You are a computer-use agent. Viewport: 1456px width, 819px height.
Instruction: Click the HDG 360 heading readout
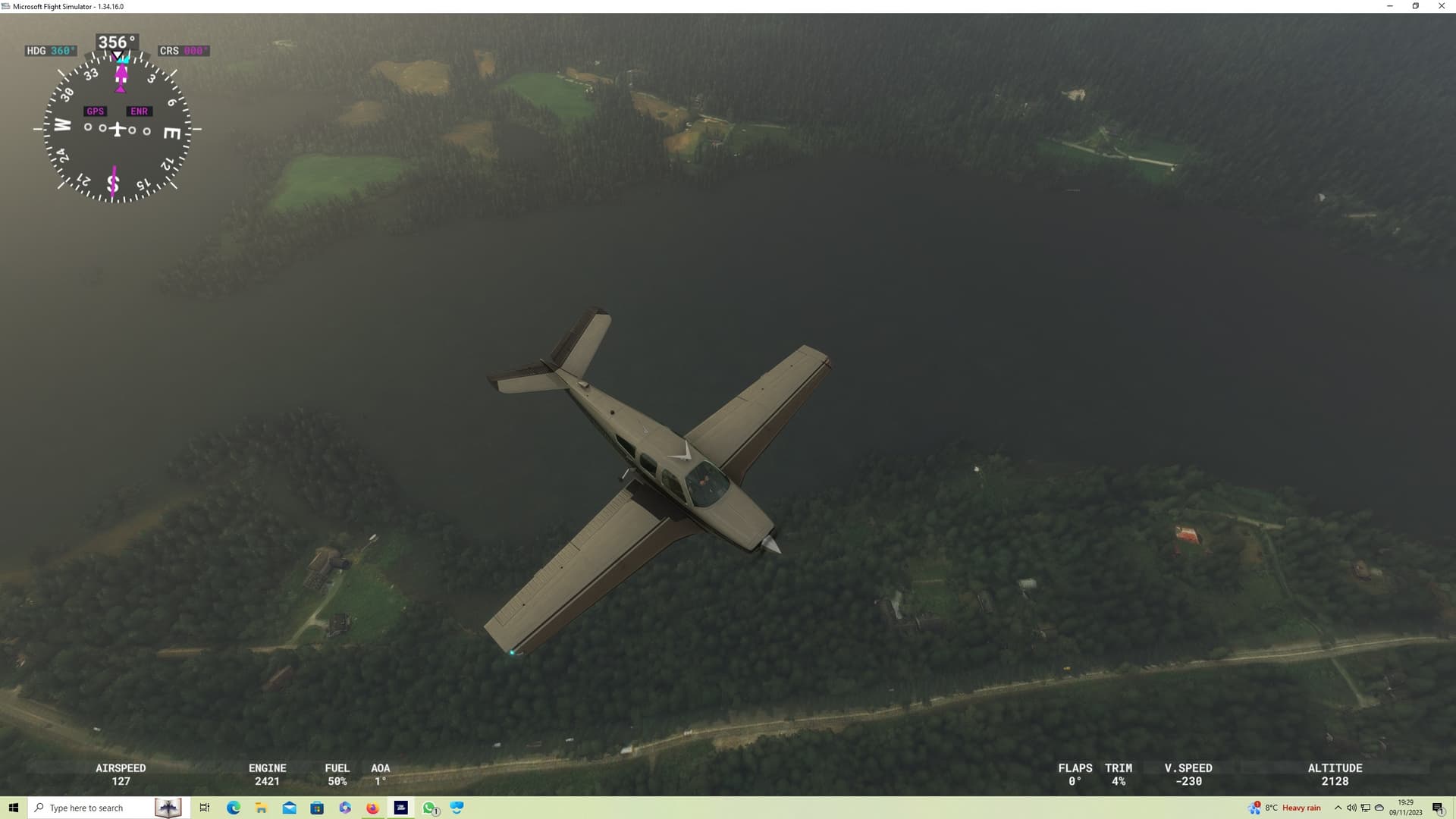coord(51,51)
